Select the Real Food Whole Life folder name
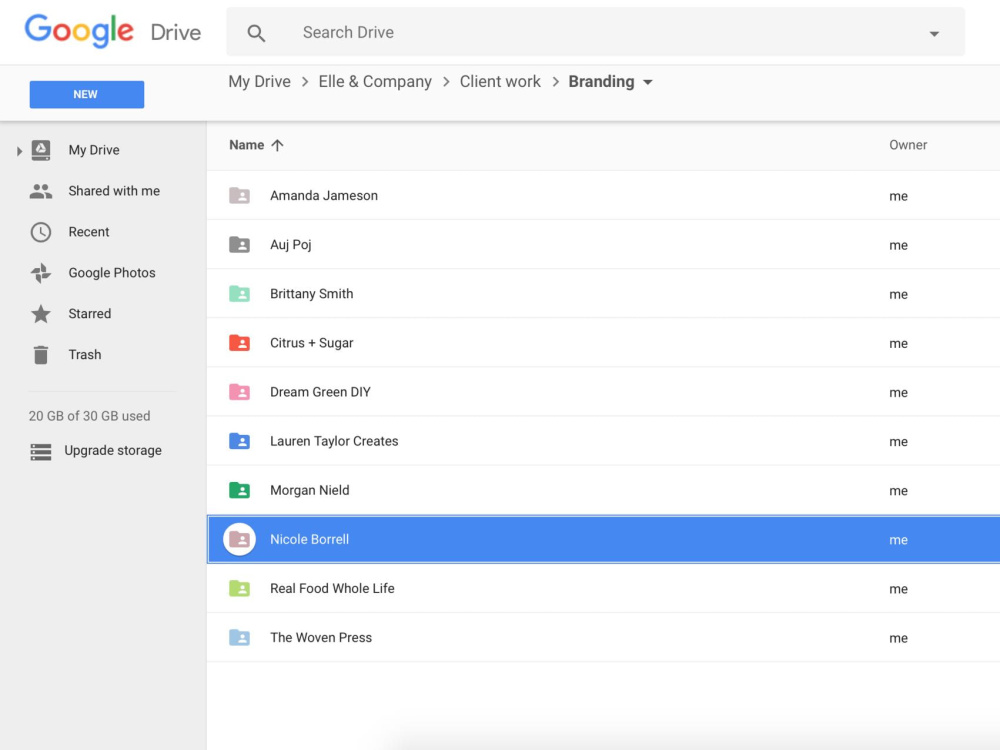 tap(332, 588)
